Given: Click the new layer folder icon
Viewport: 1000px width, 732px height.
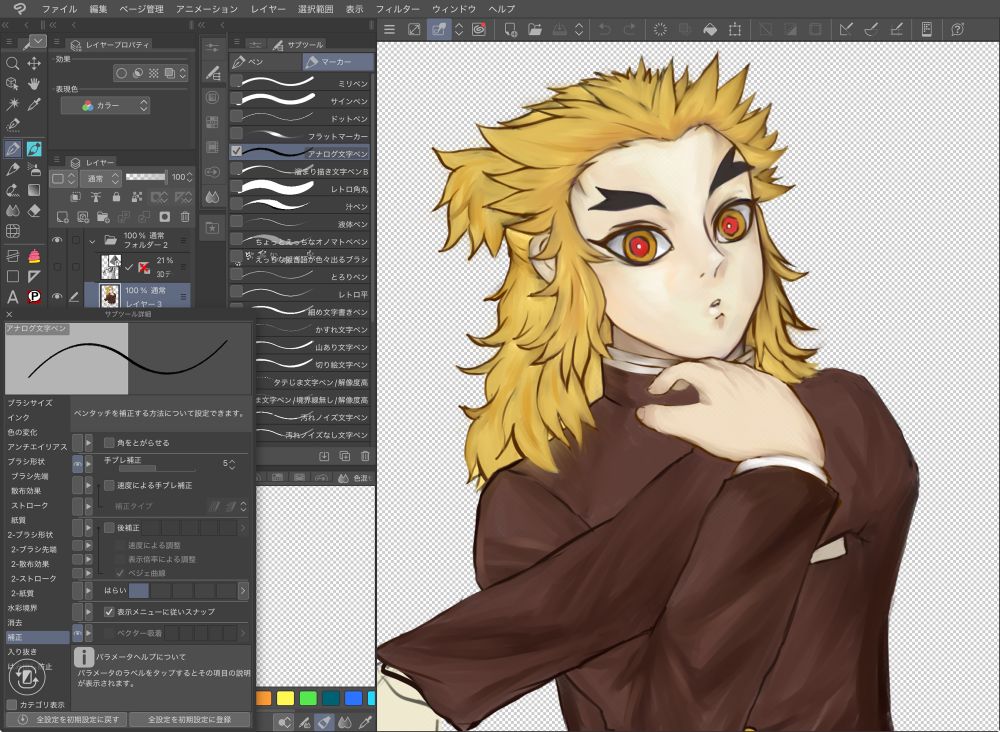Looking at the screenshot, I should pyautogui.click(x=103, y=217).
